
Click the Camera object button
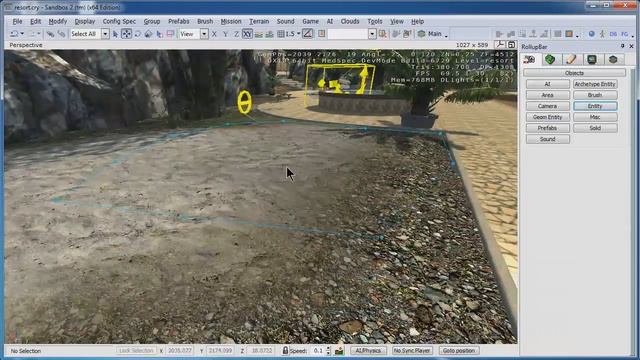548,106
